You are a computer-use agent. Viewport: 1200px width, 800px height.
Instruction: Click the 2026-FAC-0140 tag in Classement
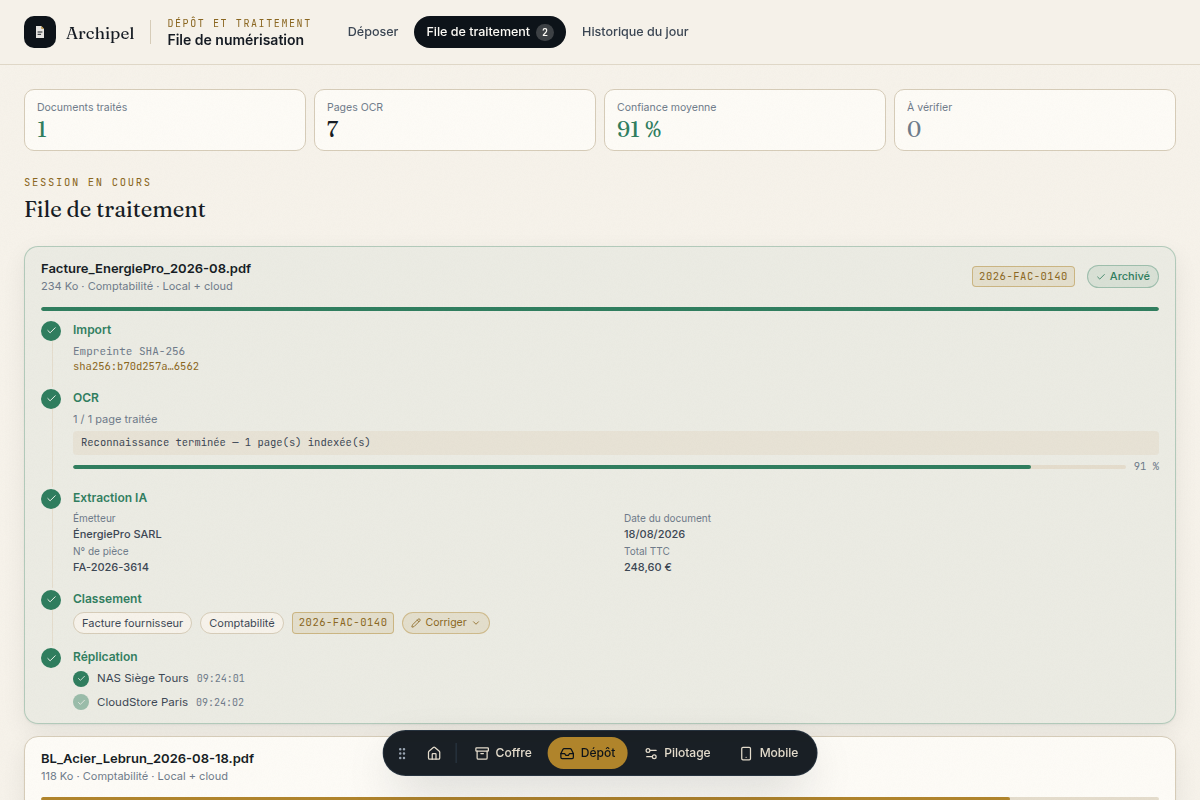(x=343, y=623)
